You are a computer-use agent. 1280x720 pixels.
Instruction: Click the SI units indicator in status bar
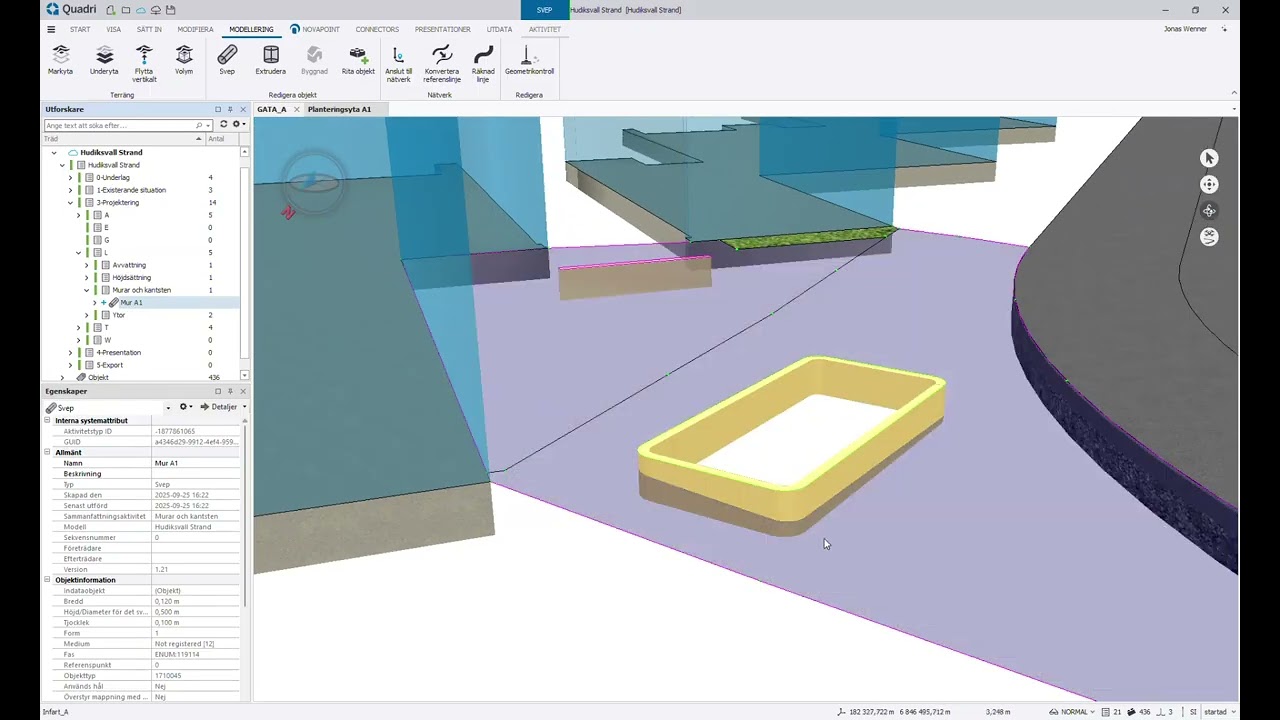click(x=1193, y=712)
